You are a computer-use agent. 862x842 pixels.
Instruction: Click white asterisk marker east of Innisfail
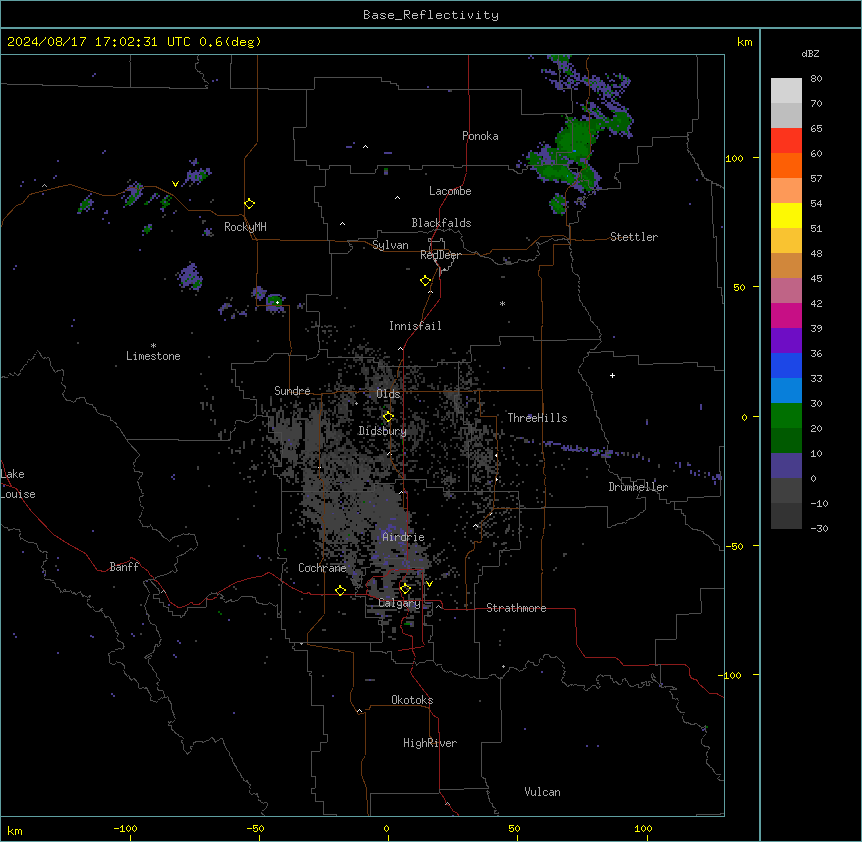click(x=502, y=303)
